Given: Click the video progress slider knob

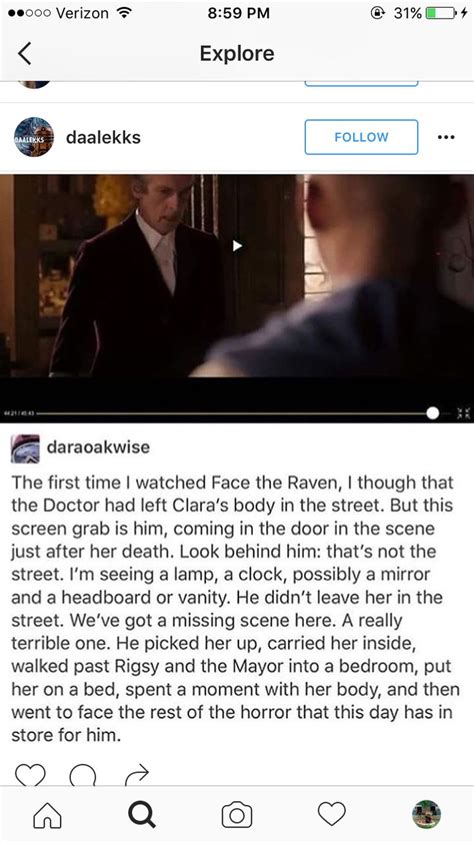Looking at the screenshot, I should (433, 413).
